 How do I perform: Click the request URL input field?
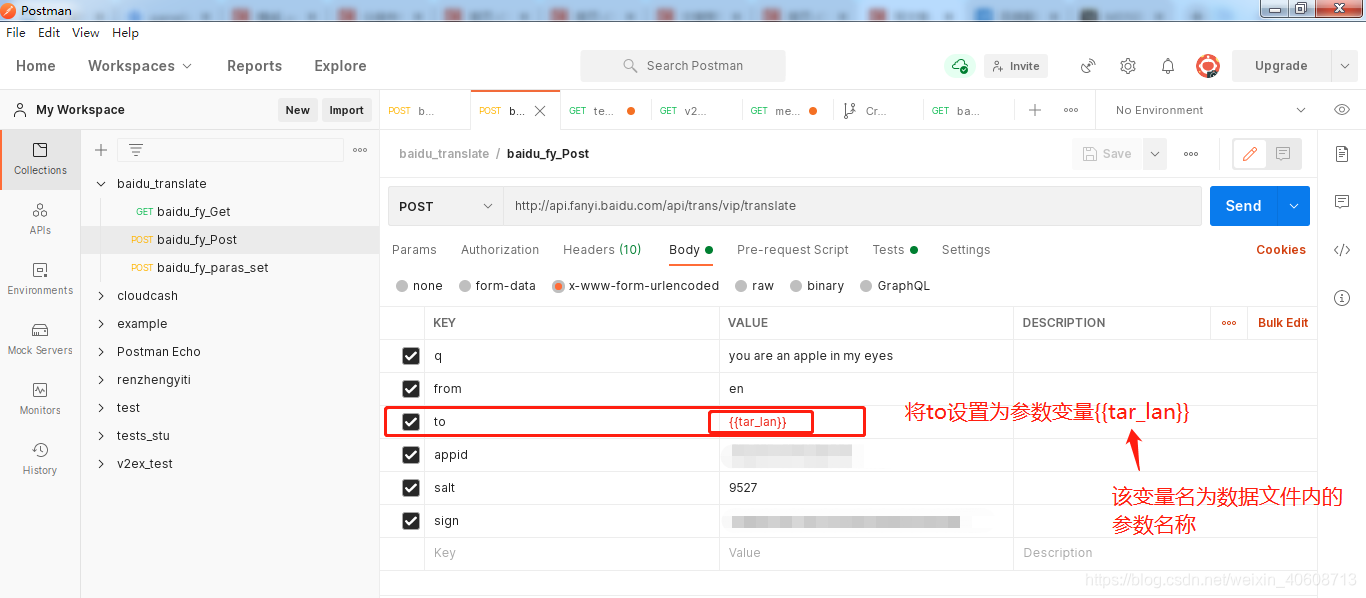click(852, 206)
